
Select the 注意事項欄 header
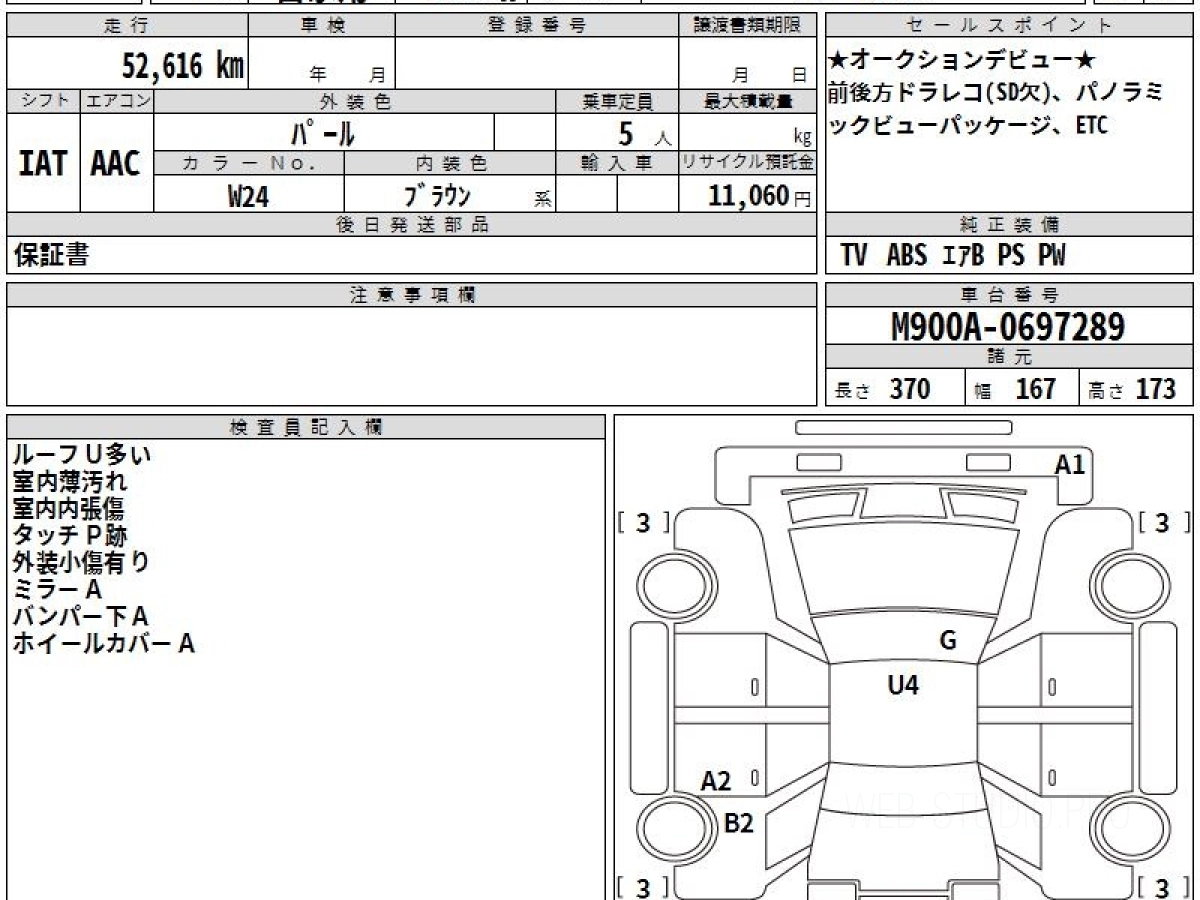[412, 294]
